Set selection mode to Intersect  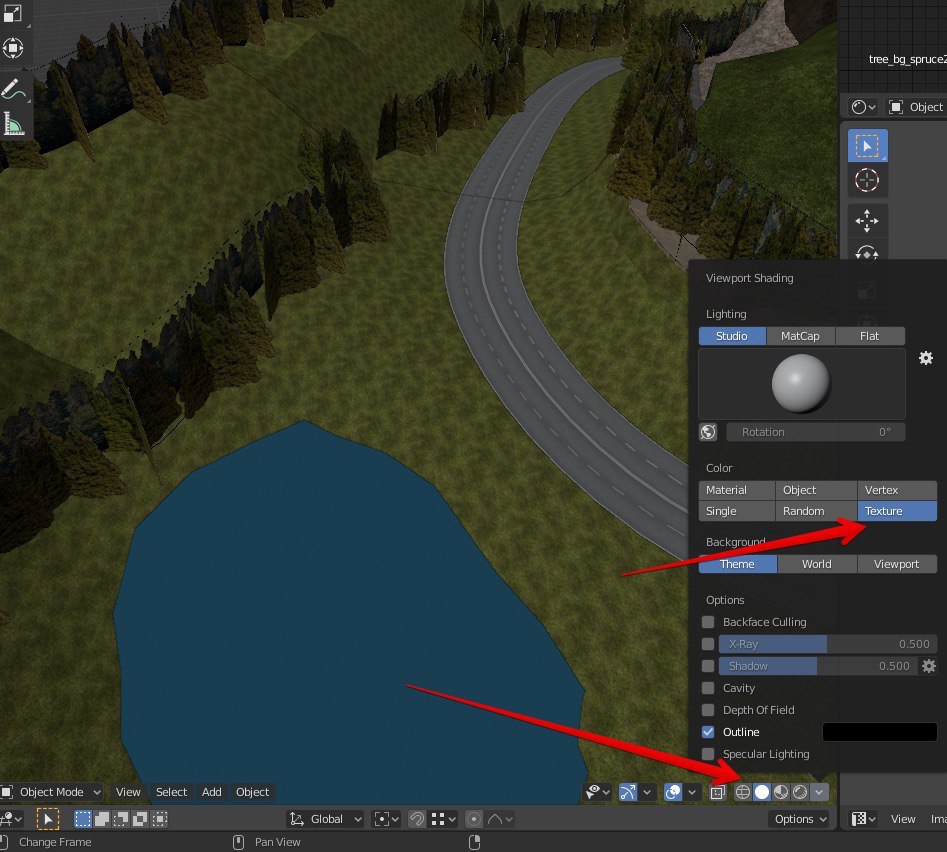coord(159,819)
